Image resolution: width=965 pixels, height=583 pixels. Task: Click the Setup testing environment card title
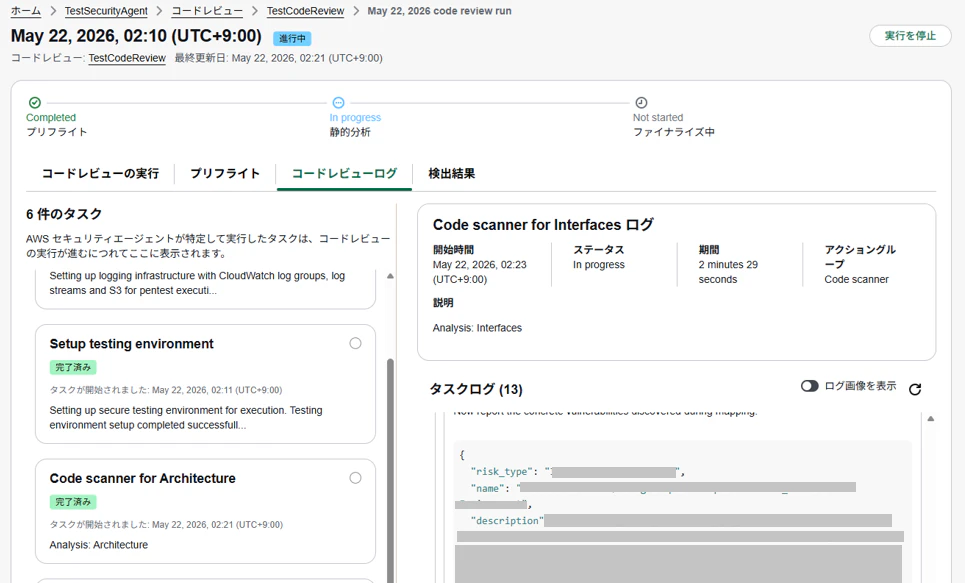132,344
